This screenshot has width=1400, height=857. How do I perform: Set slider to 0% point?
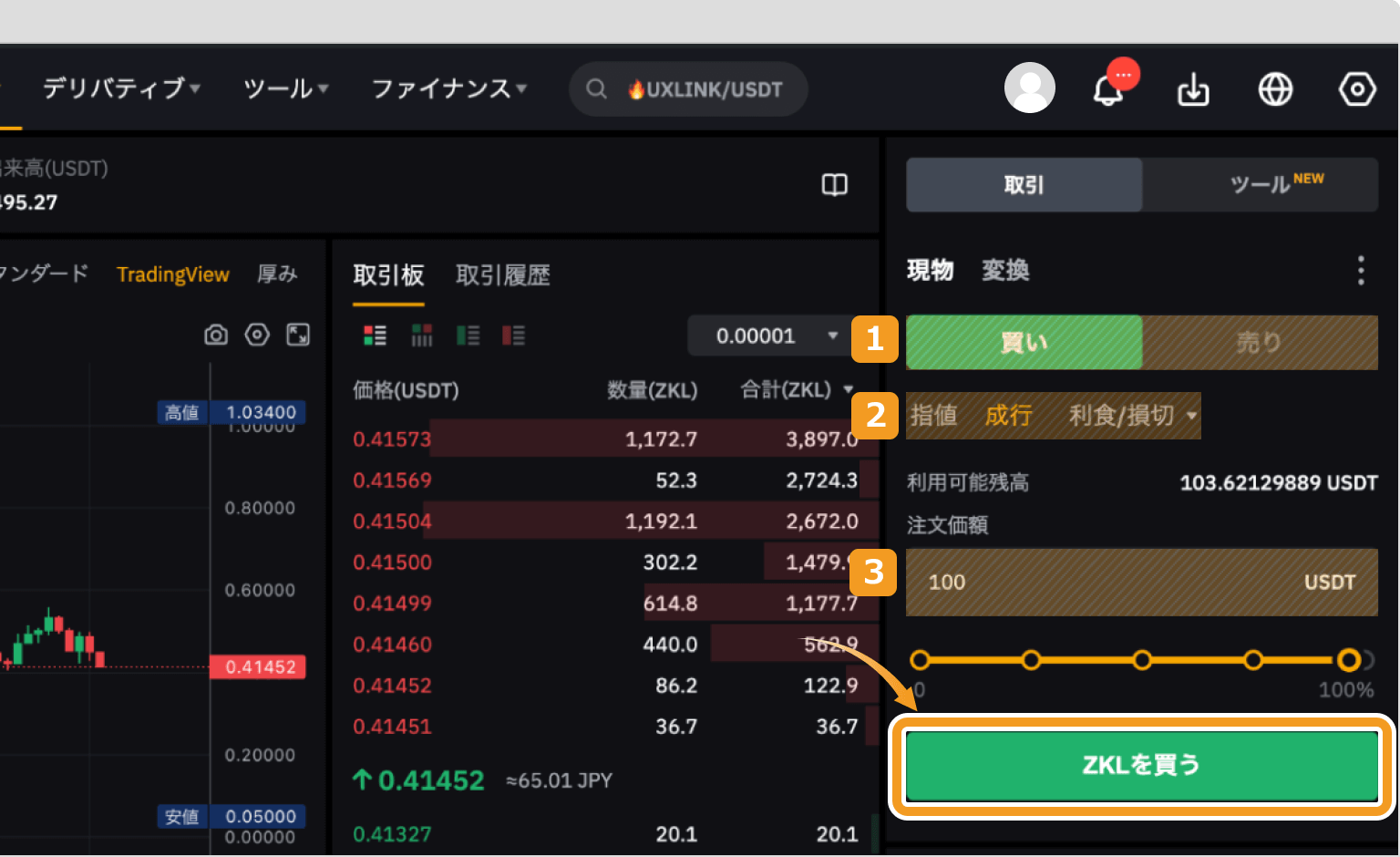pyautogui.click(x=920, y=660)
